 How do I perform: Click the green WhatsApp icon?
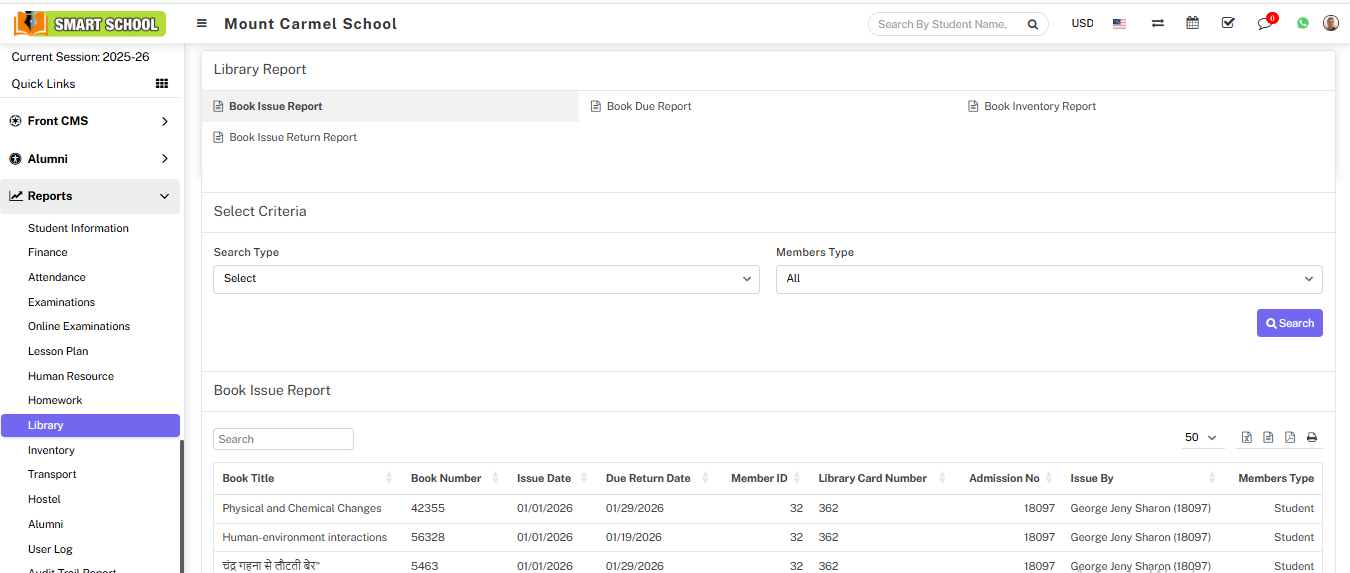[1302, 23]
